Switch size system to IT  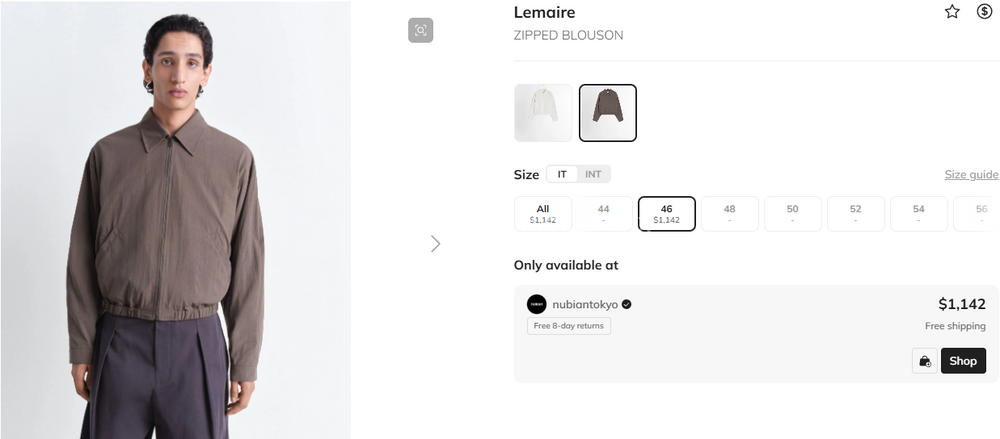(562, 174)
